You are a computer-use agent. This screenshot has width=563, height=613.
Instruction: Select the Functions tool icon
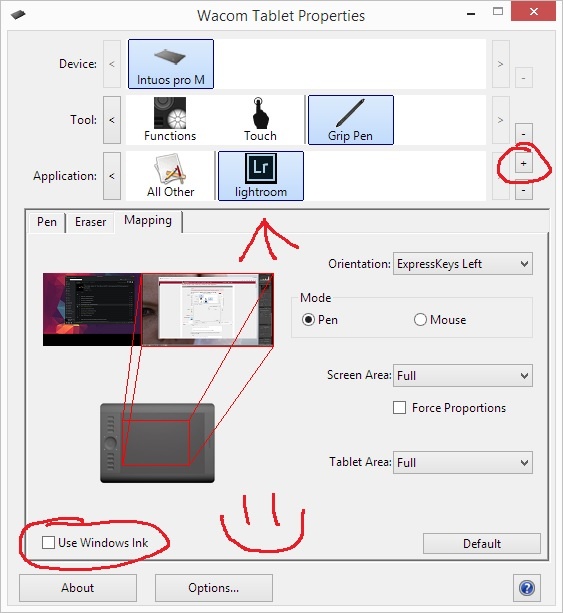click(170, 120)
